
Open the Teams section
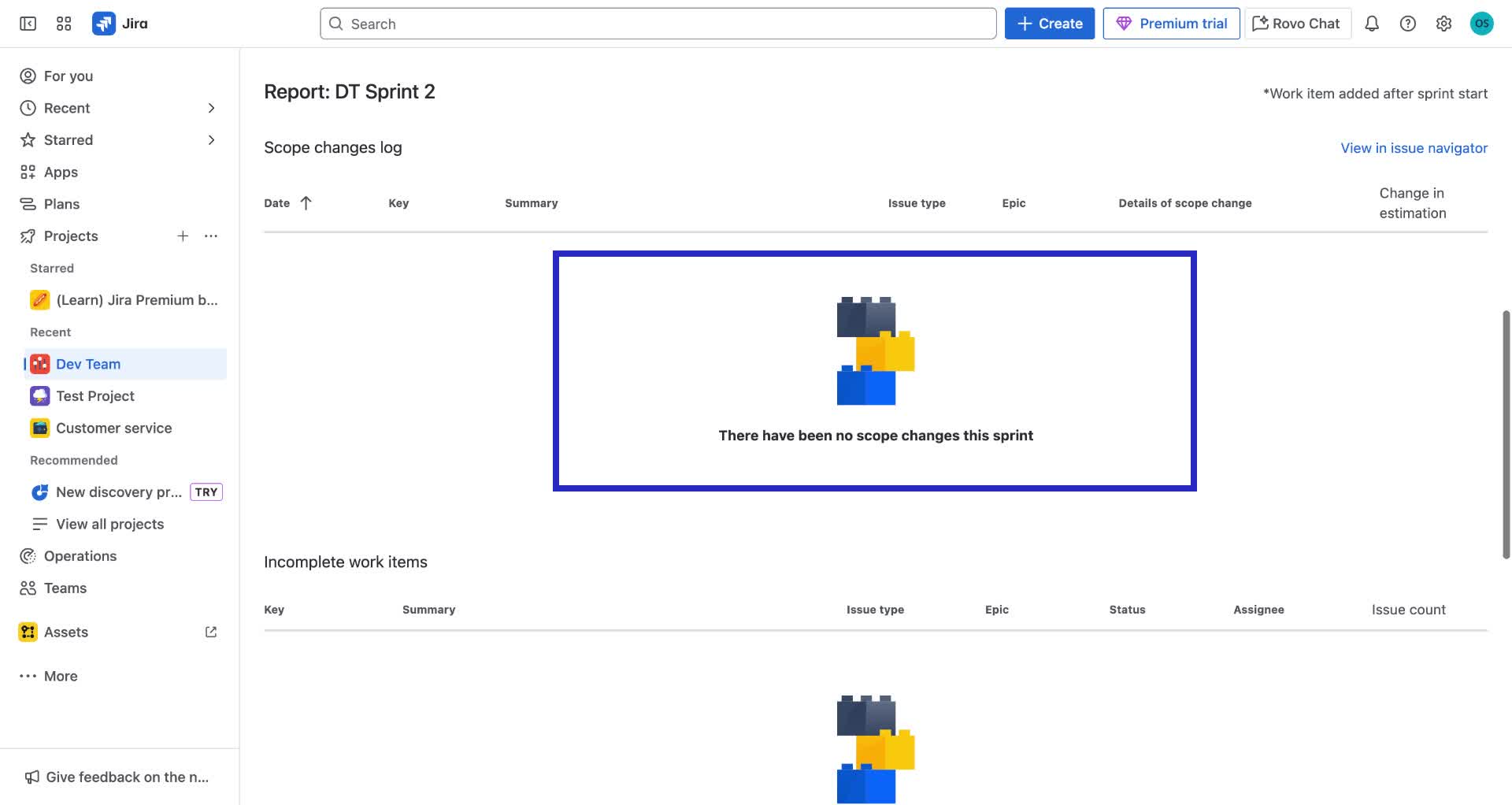click(64, 588)
